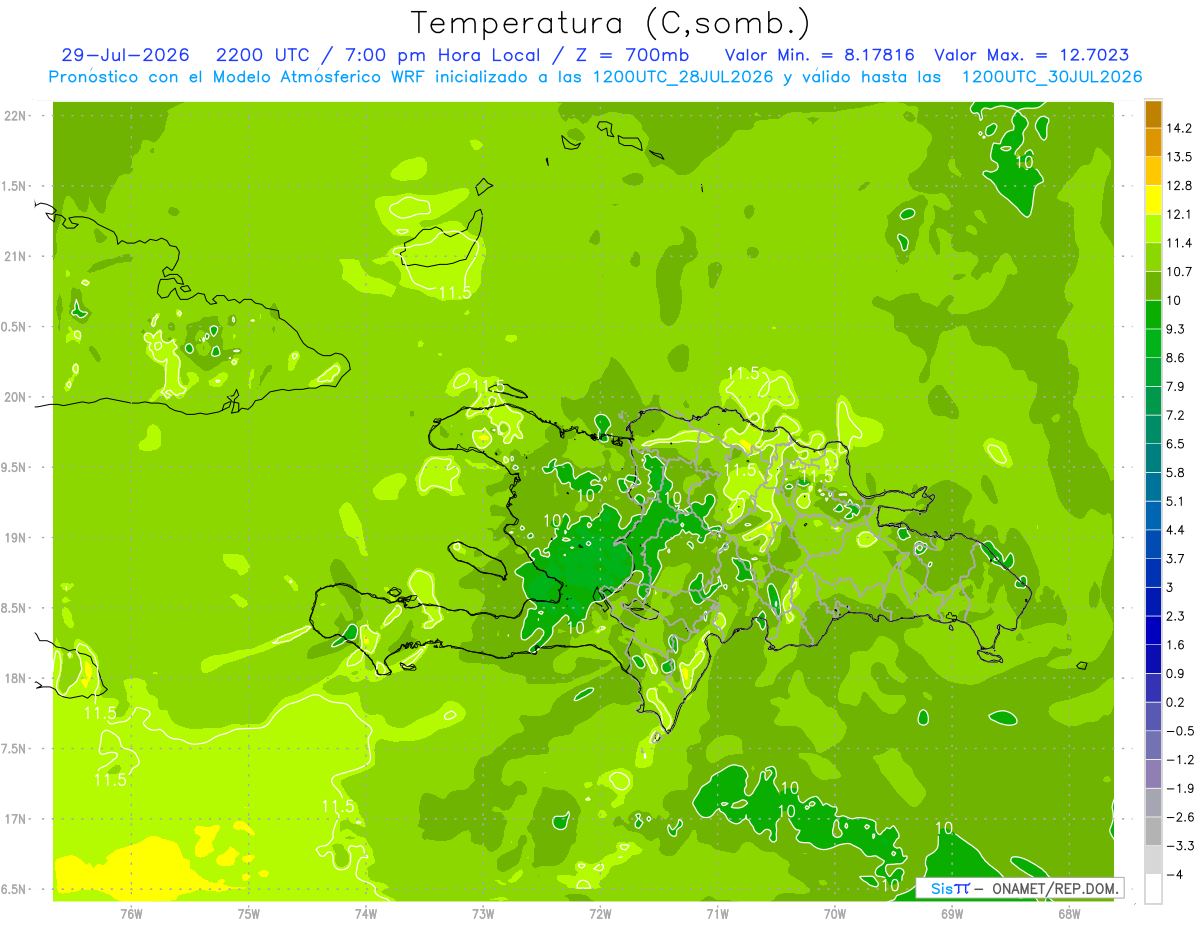Viewport: 1200px width, 927px height.
Task: Click the '19N' latitude axis label
Action: [x=16, y=538]
